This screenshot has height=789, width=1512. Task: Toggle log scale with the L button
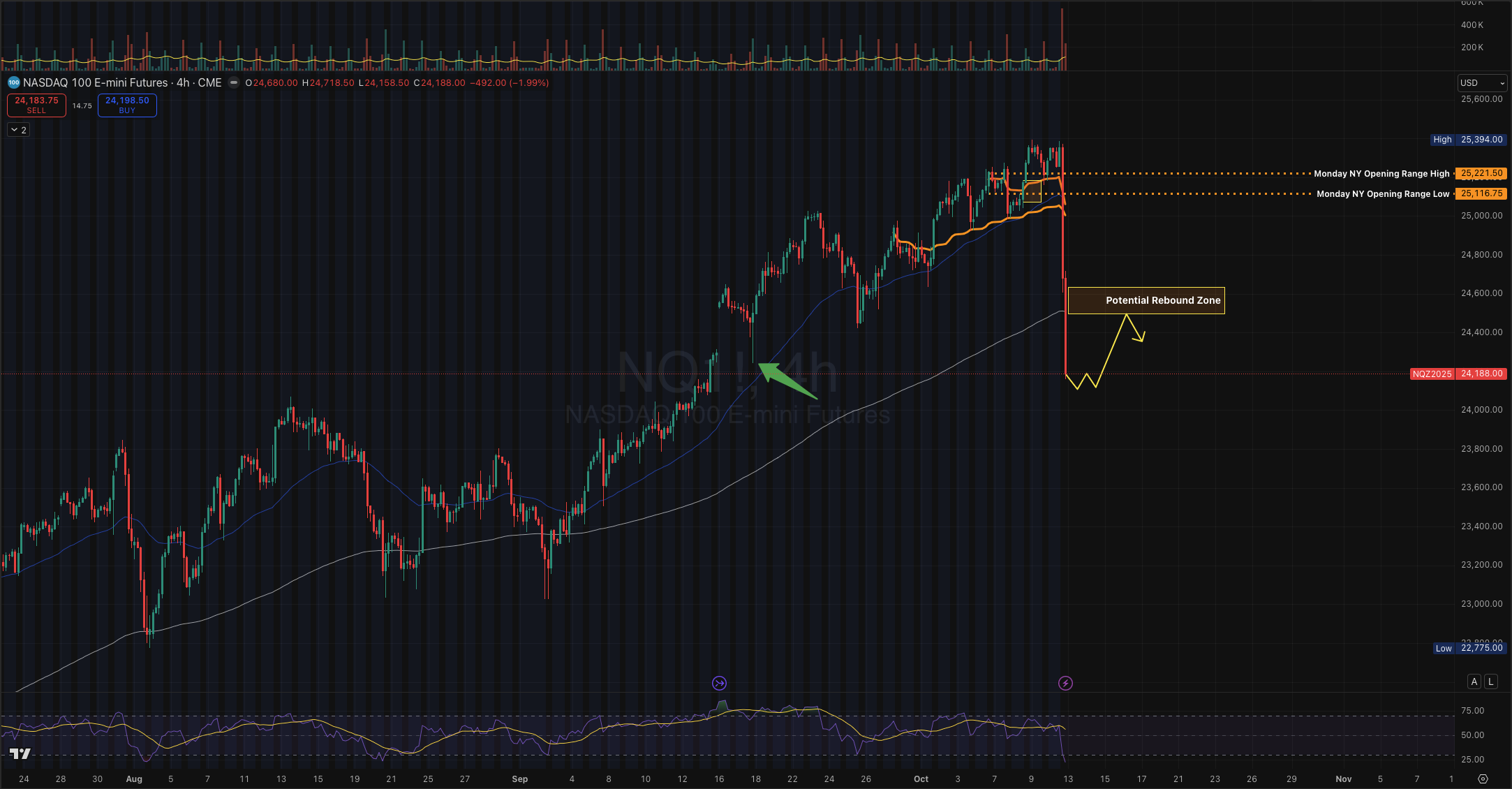[x=1490, y=681]
